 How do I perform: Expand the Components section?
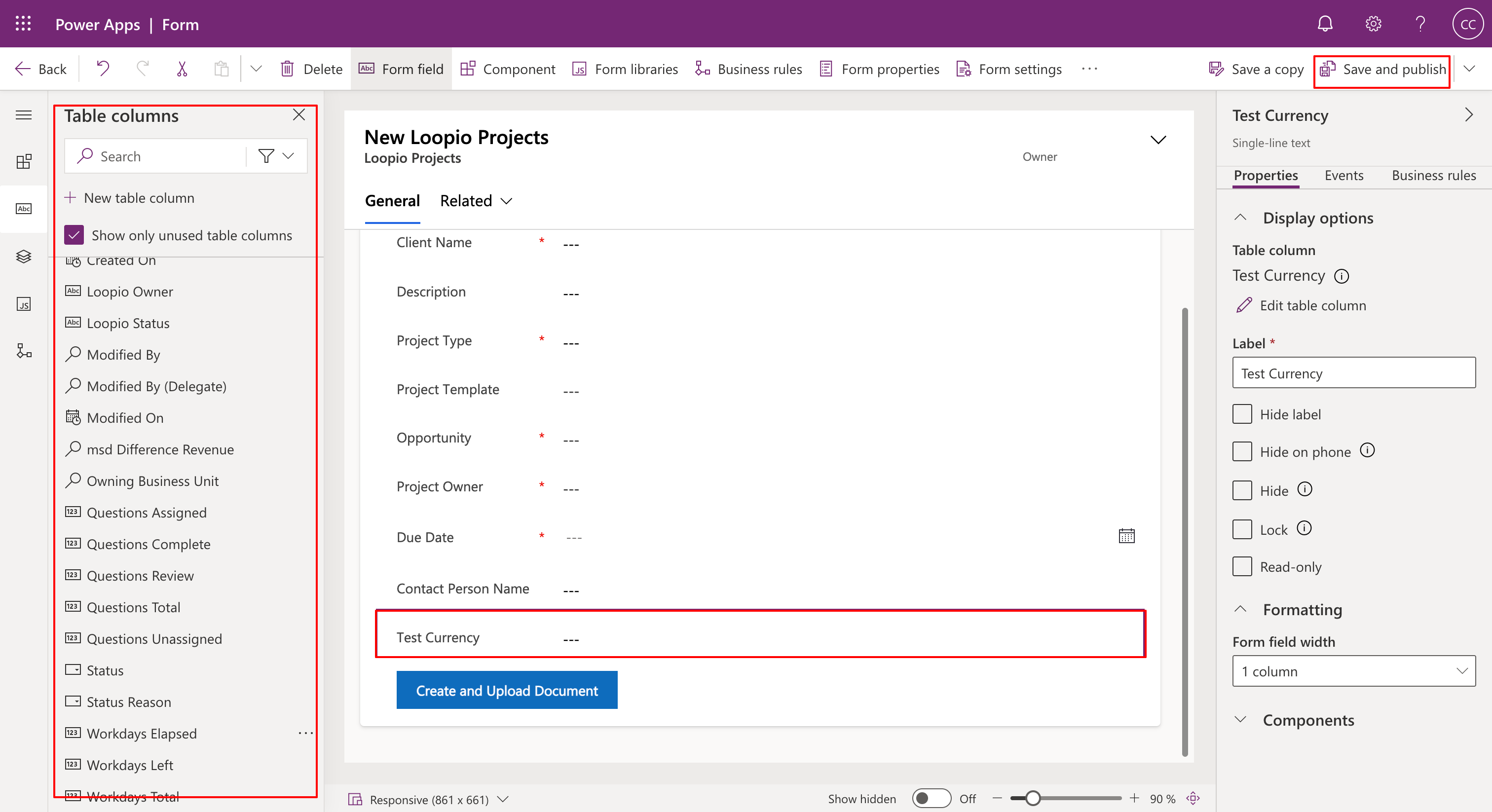(1240, 720)
